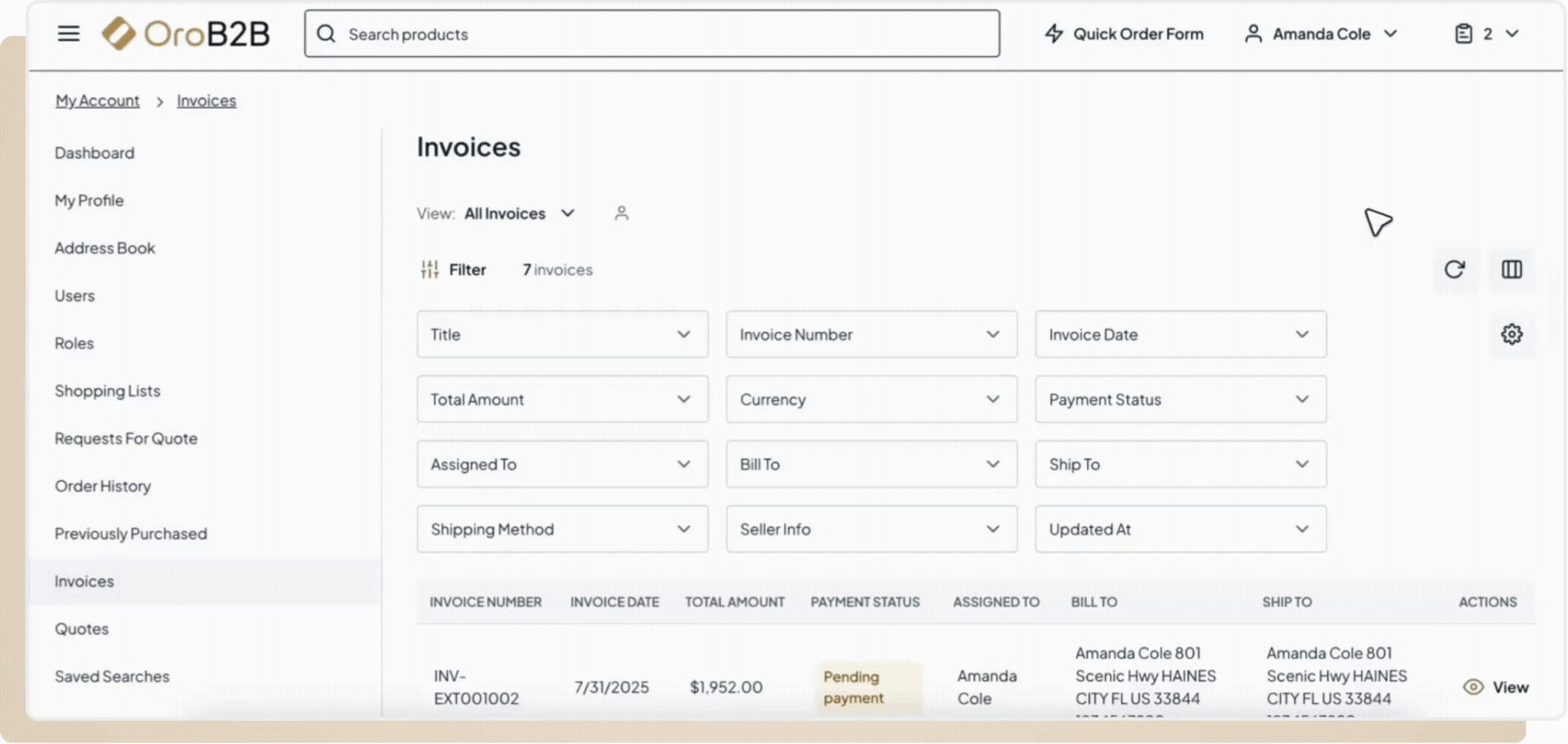Image resolution: width=1568 pixels, height=744 pixels.
Task: Open the Invoice Number filter dropdown
Action: tap(871, 334)
